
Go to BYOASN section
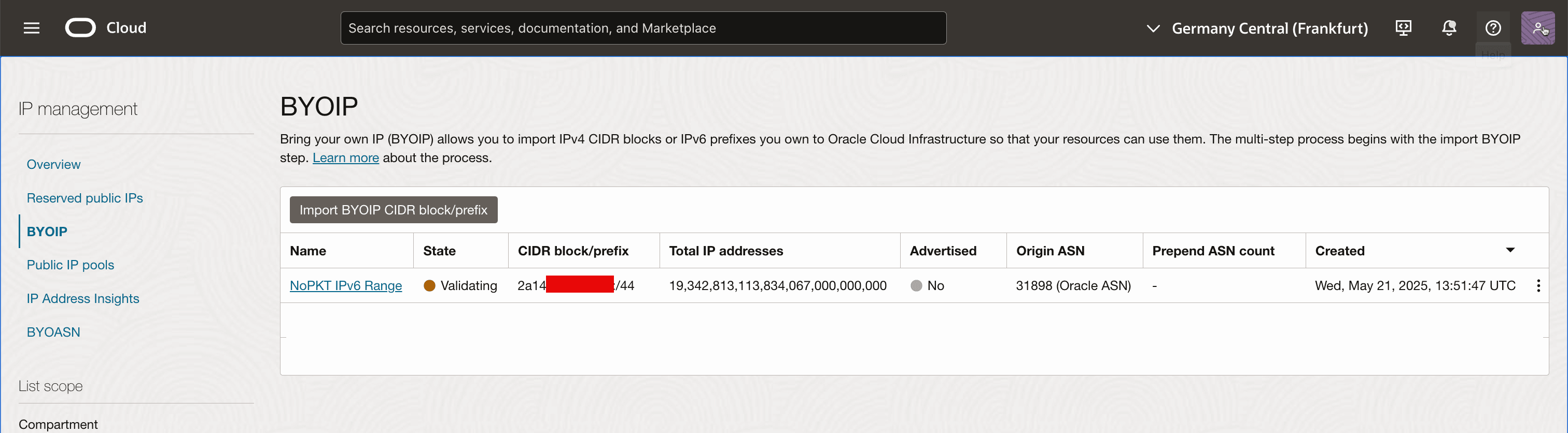click(53, 332)
